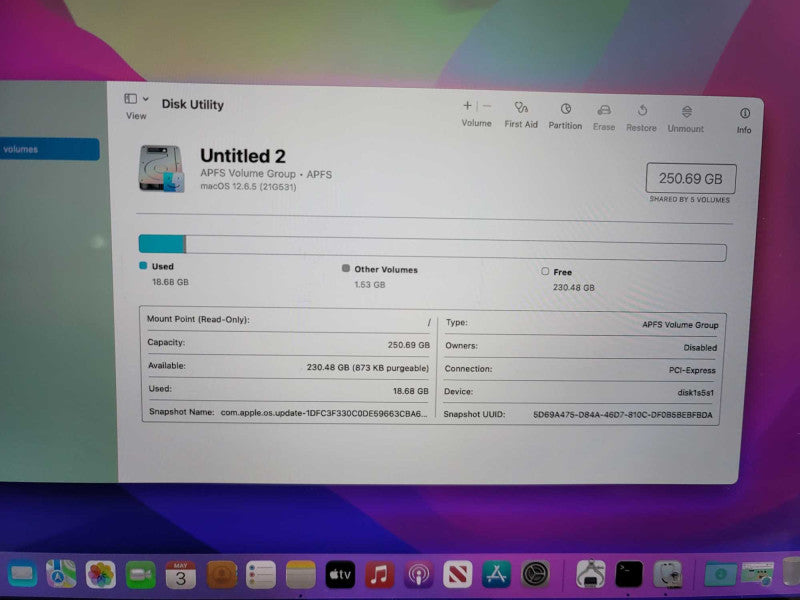Click the empty free segment of the storage bar
The width and height of the screenshot is (800, 600).
[x=456, y=248]
